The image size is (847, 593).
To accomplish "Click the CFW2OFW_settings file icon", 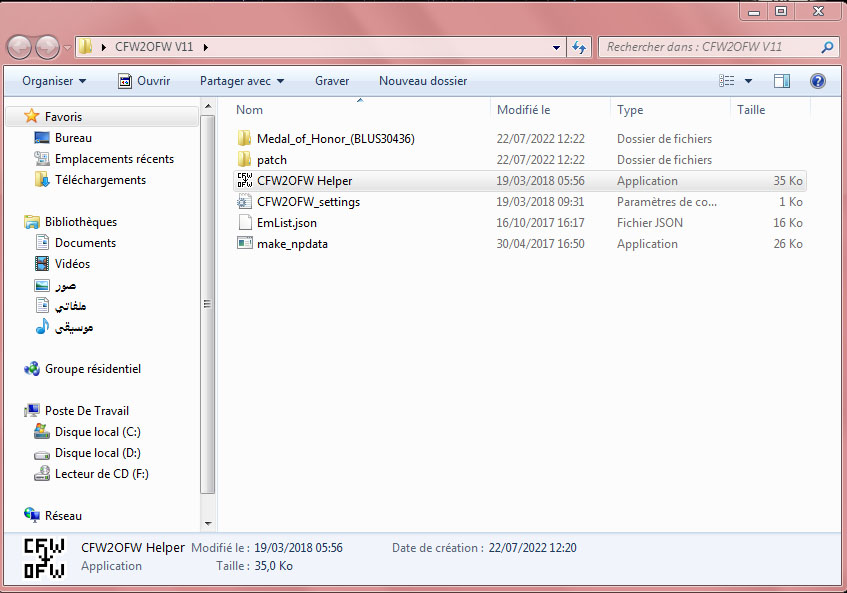I will 245,202.
